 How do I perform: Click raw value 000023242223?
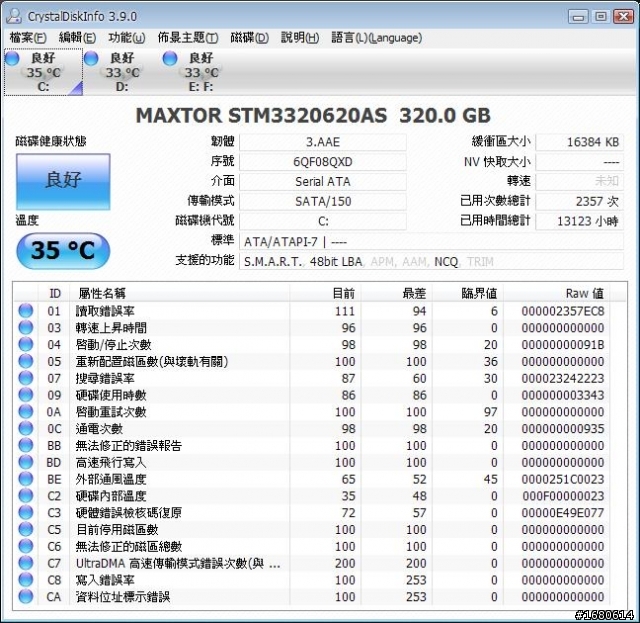563,378
